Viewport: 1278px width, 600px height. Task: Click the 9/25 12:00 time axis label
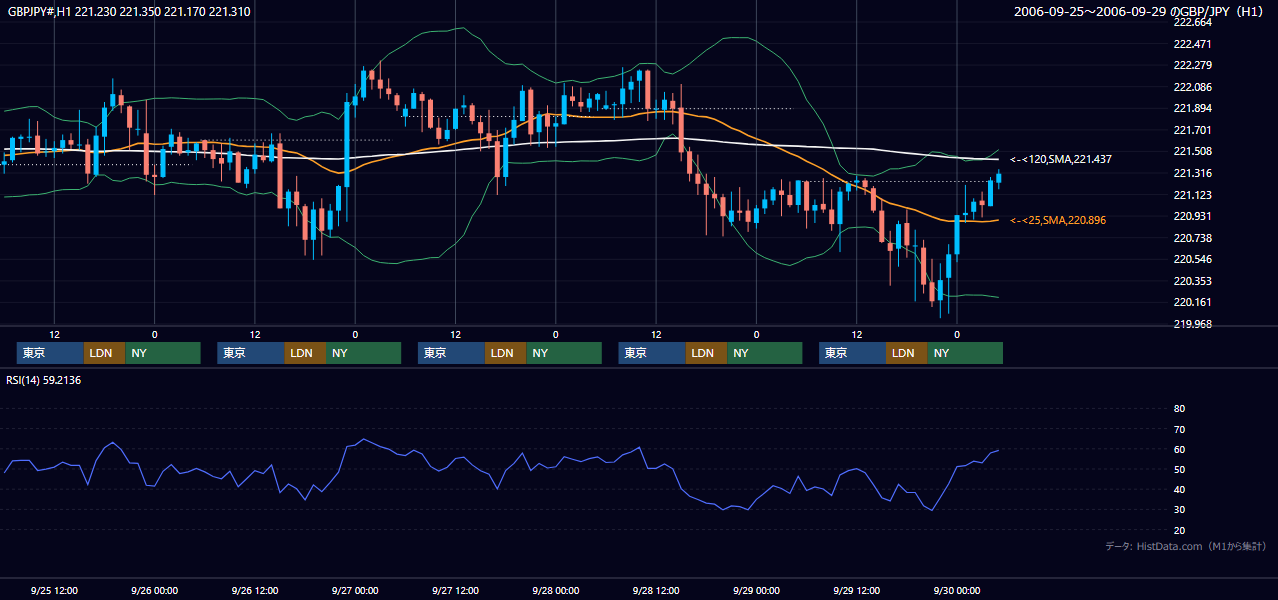[54, 590]
